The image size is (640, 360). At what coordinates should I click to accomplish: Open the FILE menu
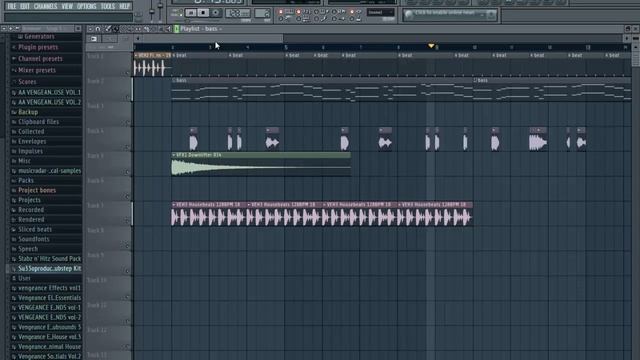pyautogui.click(x=11, y=6)
